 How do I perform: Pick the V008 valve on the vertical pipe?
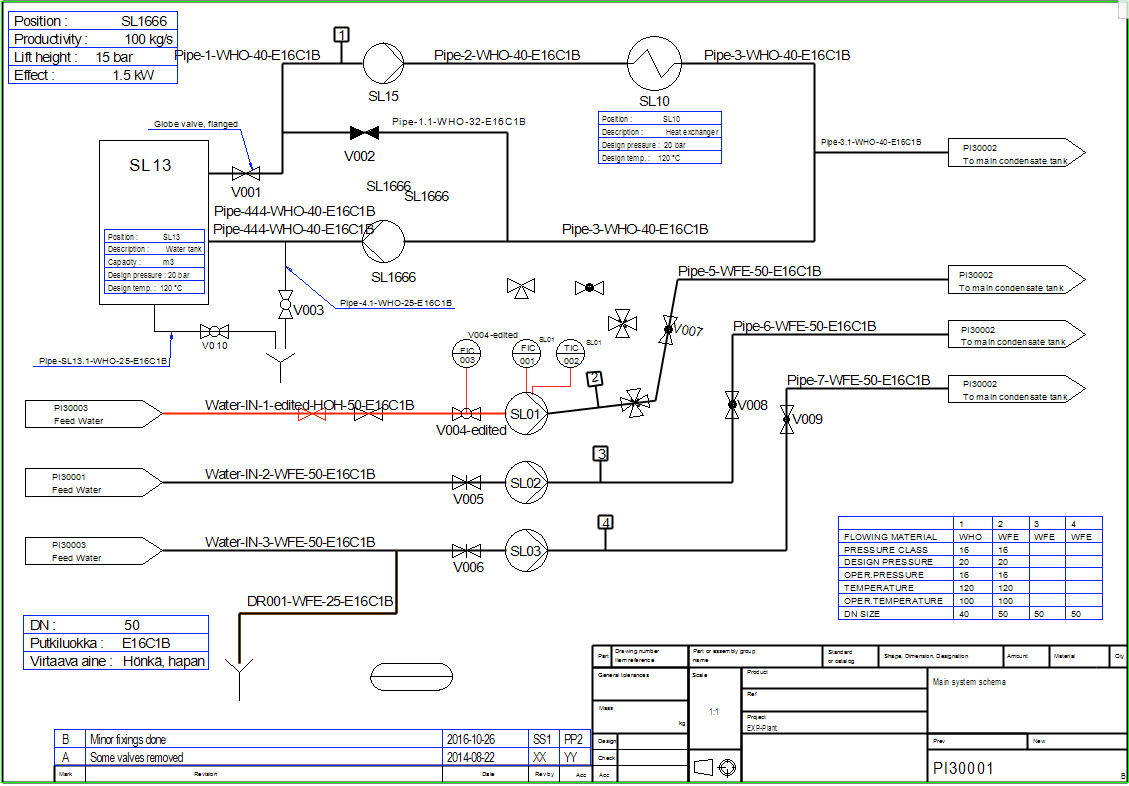pyautogui.click(x=732, y=406)
